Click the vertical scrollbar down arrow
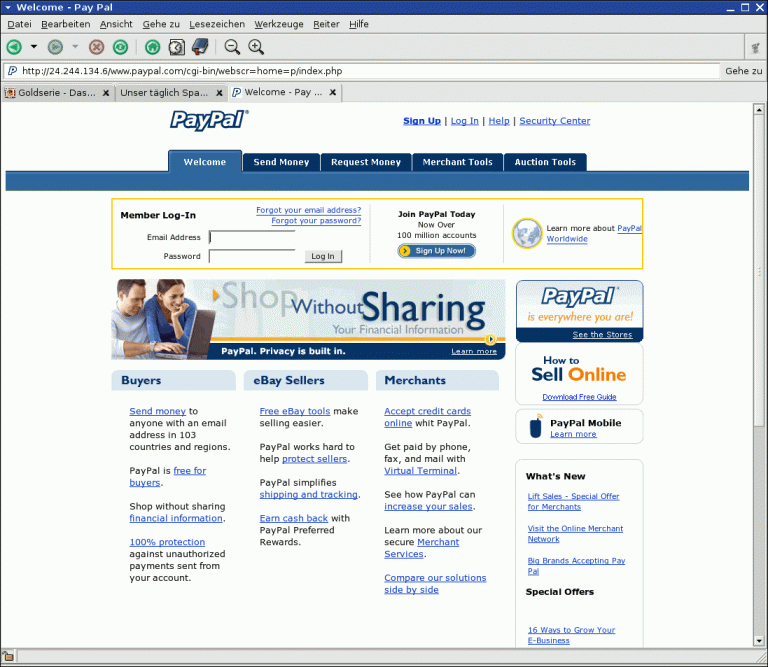 (x=759, y=640)
